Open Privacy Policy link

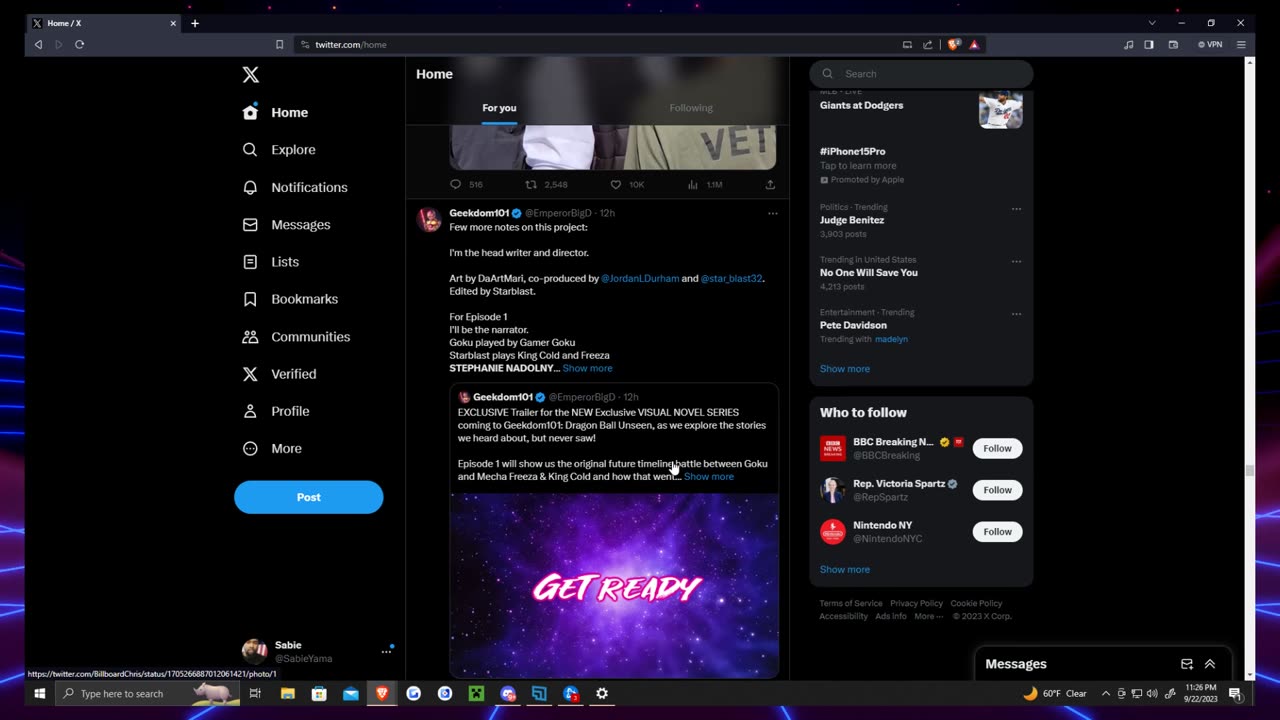click(916, 604)
